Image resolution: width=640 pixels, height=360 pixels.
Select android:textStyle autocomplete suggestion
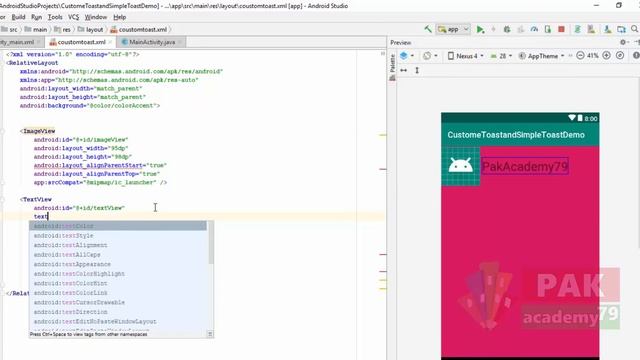point(118,236)
